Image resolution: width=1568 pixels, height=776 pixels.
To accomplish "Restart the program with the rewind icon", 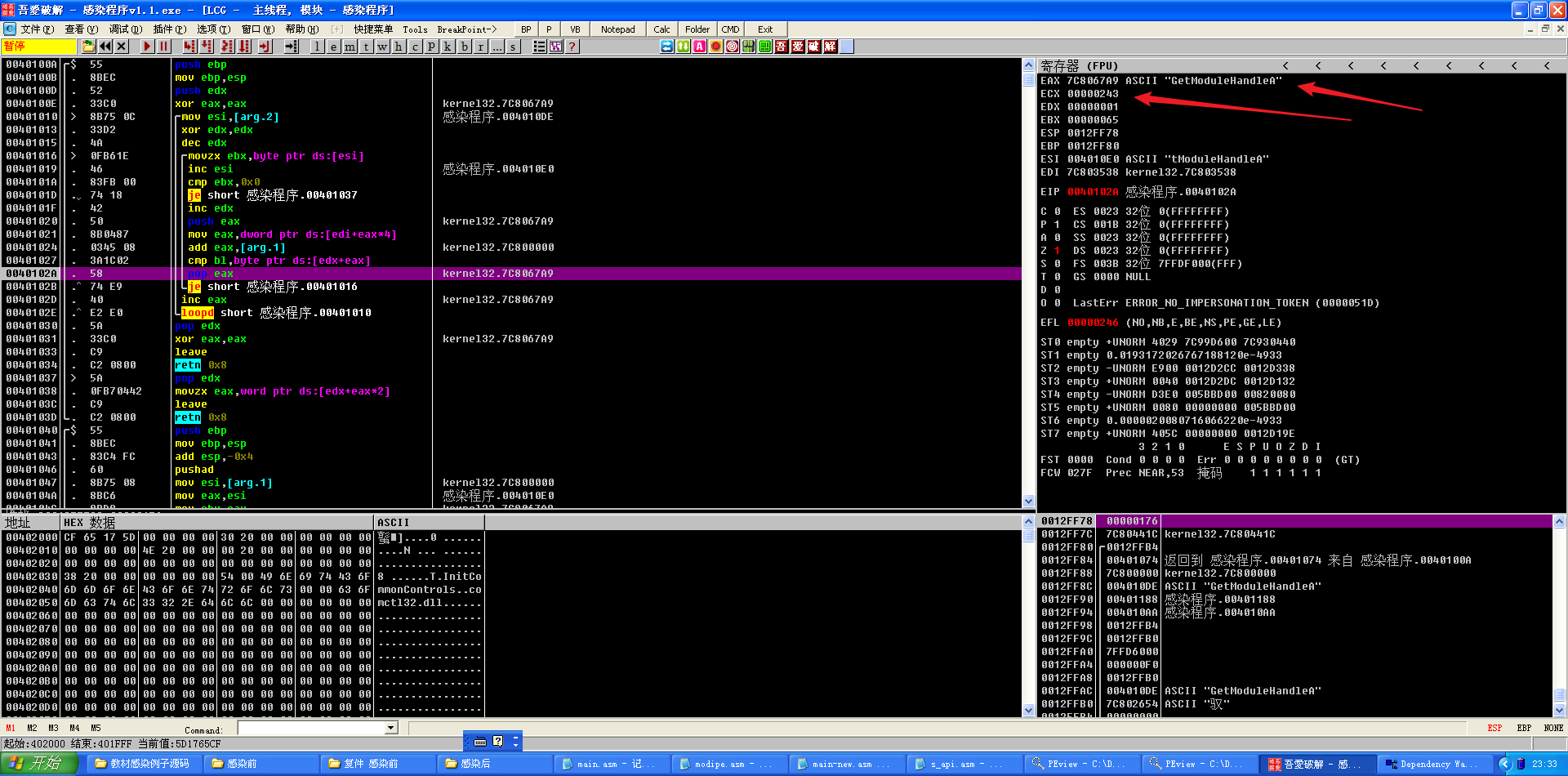I will [105, 47].
